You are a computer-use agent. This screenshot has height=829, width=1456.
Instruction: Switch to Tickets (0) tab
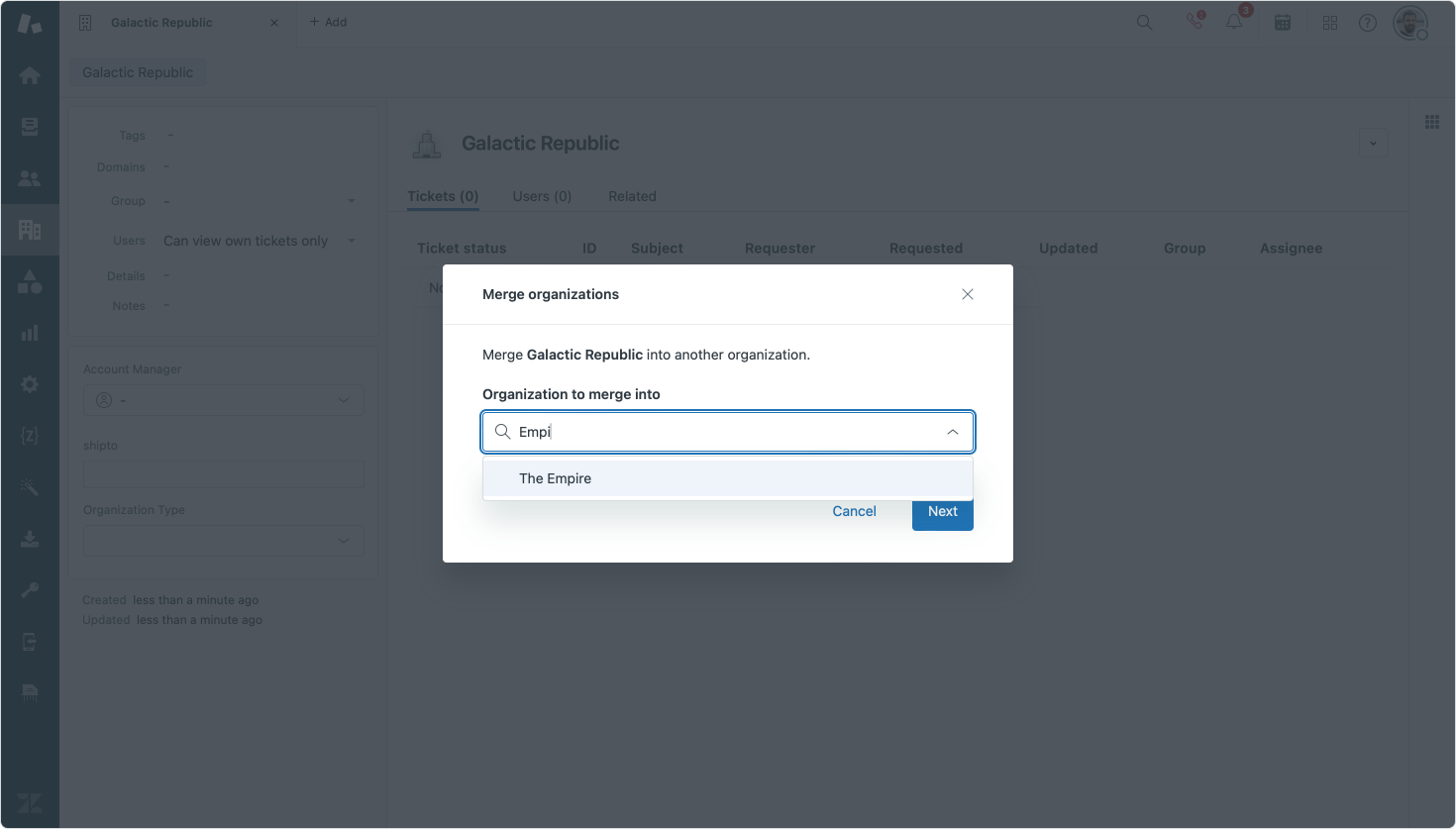pos(443,196)
